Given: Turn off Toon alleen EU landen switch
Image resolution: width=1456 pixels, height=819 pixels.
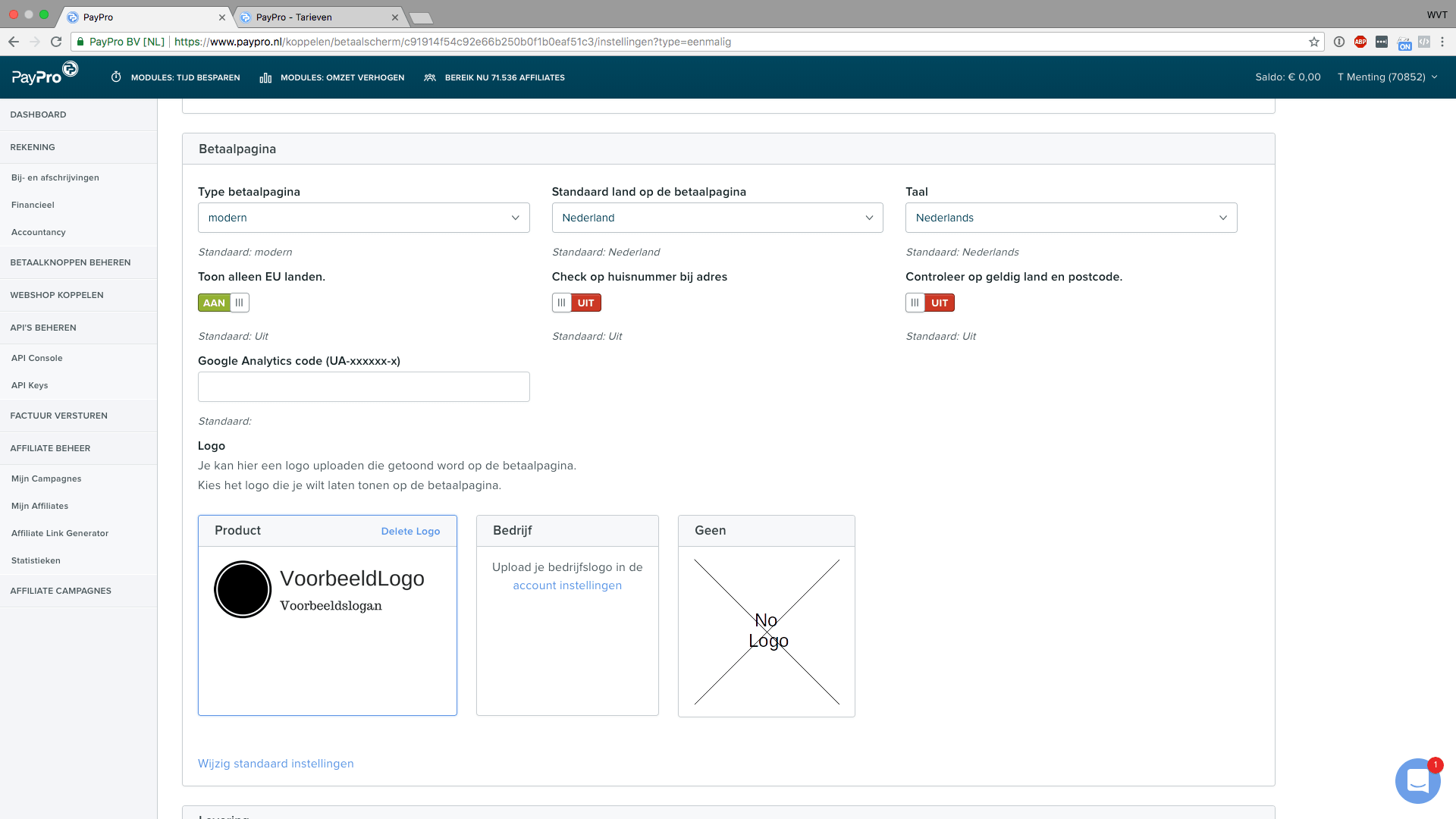Looking at the screenshot, I should tap(223, 303).
